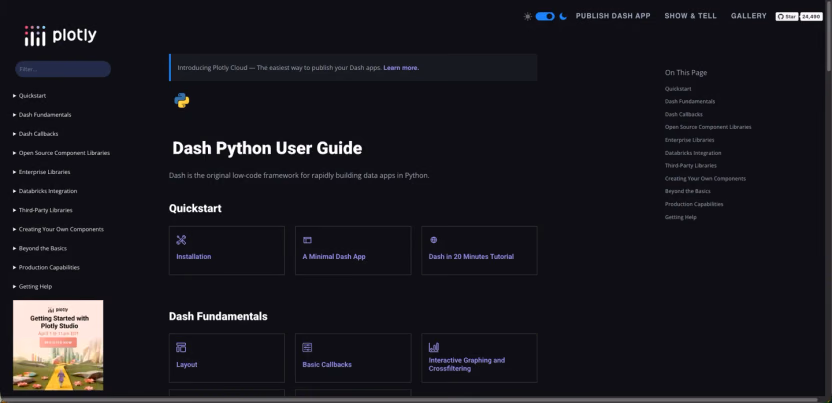Jump to Dash Callbacks in On This Page
The image size is (832, 403).
pyautogui.click(x=683, y=115)
